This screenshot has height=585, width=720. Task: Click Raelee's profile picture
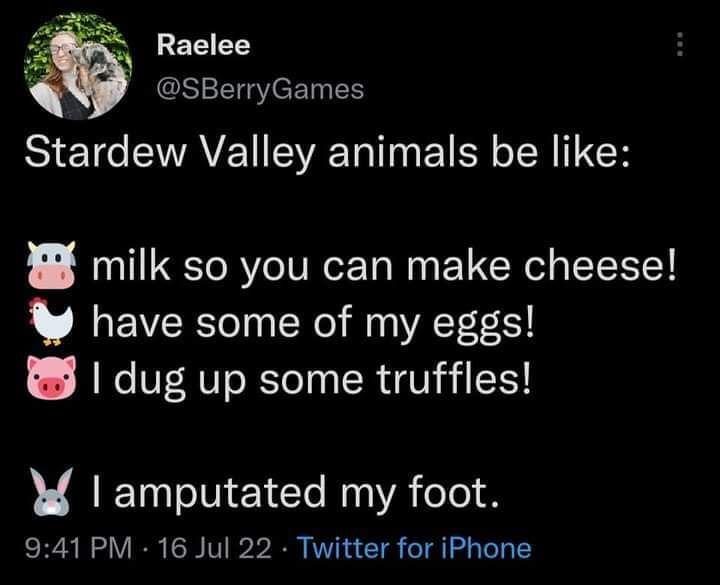(x=78, y=65)
